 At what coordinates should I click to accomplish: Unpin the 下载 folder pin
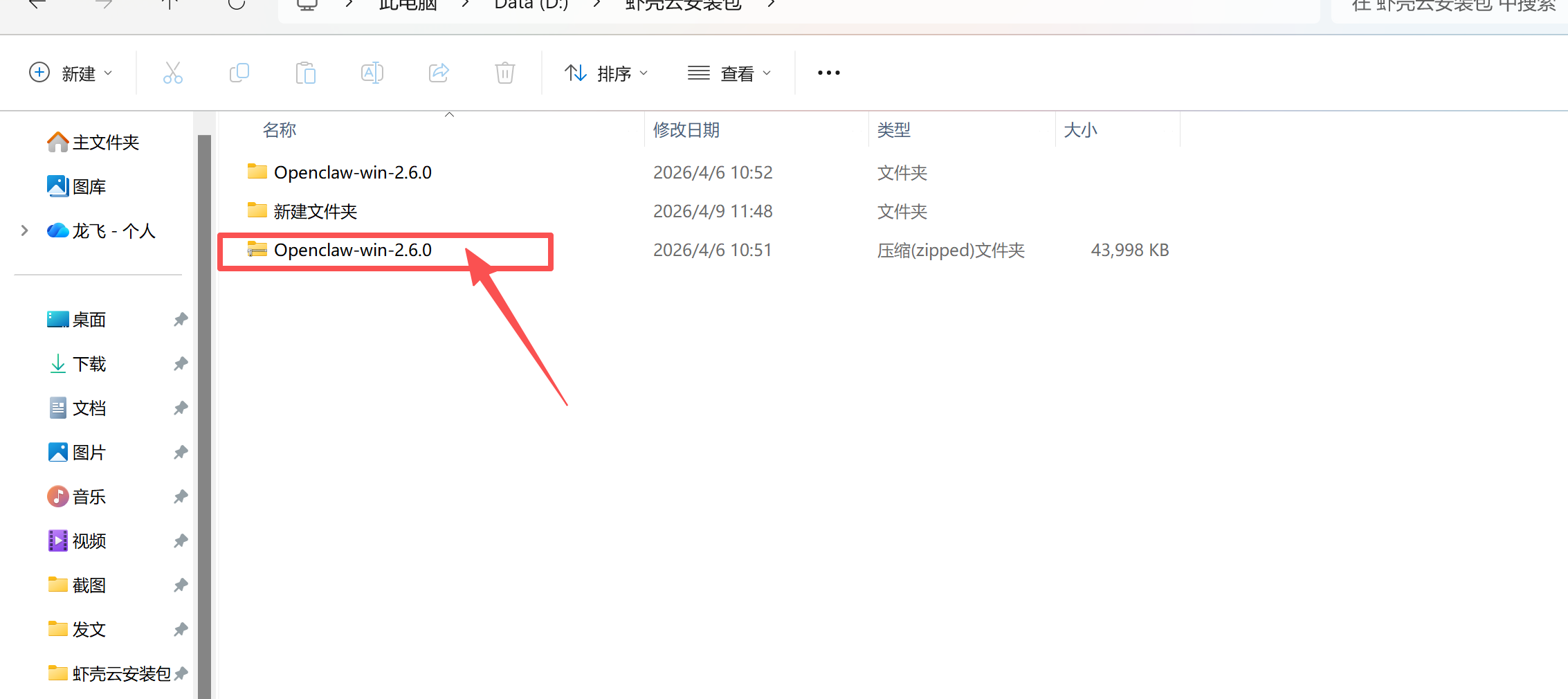tap(181, 363)
